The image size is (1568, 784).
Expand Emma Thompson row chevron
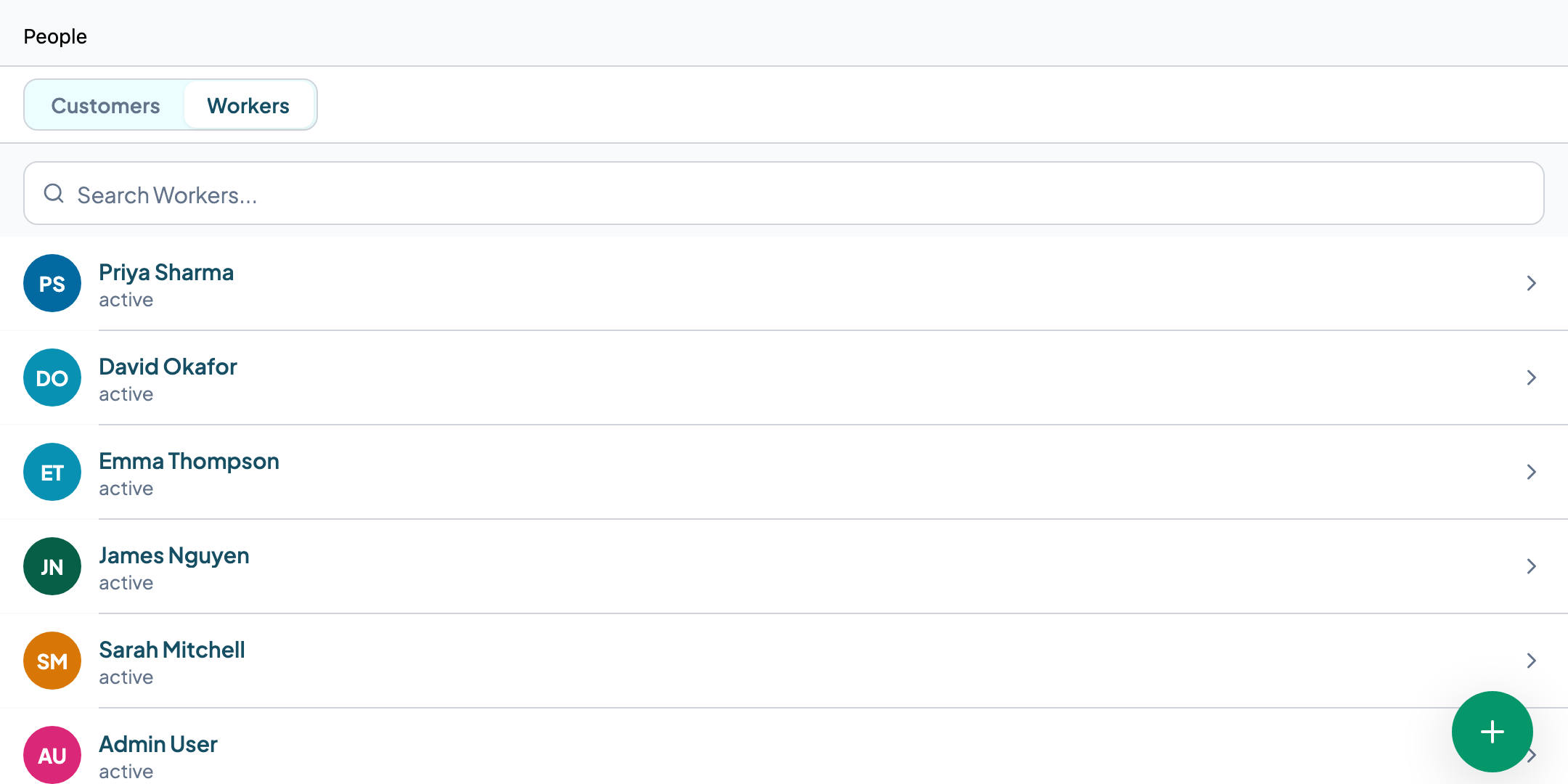tap(1531, 472)
